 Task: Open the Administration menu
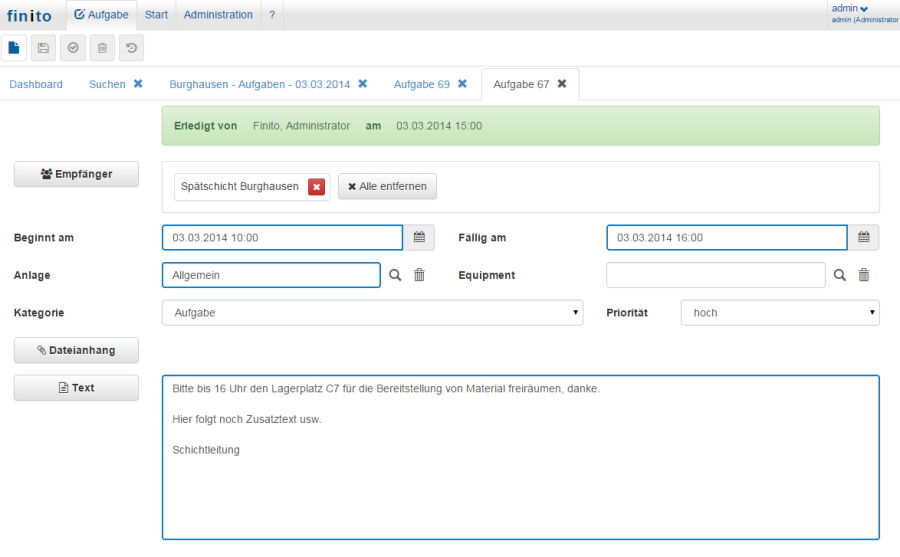[218, 15]
